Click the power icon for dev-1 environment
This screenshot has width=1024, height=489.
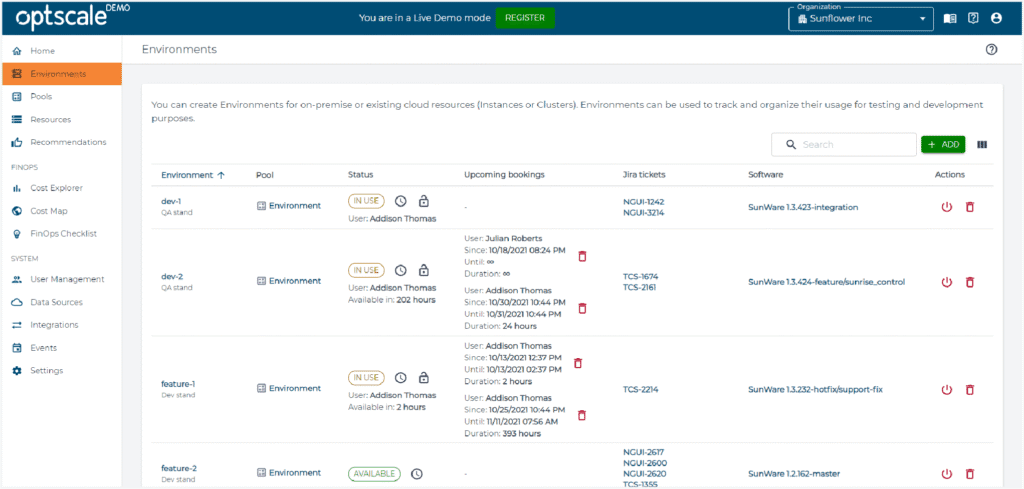(947, 207)
